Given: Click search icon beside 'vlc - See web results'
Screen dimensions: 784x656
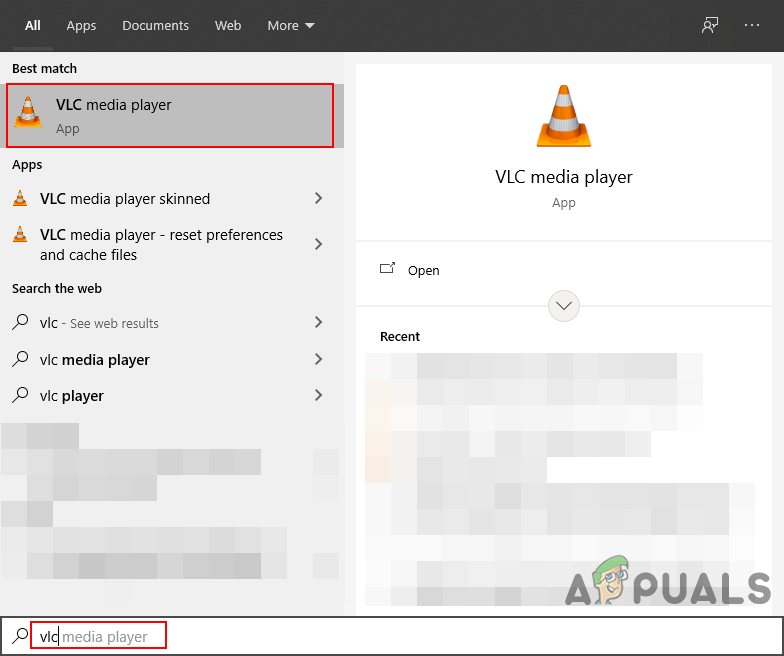Looking at the screenshot, I should coord(20,322).
